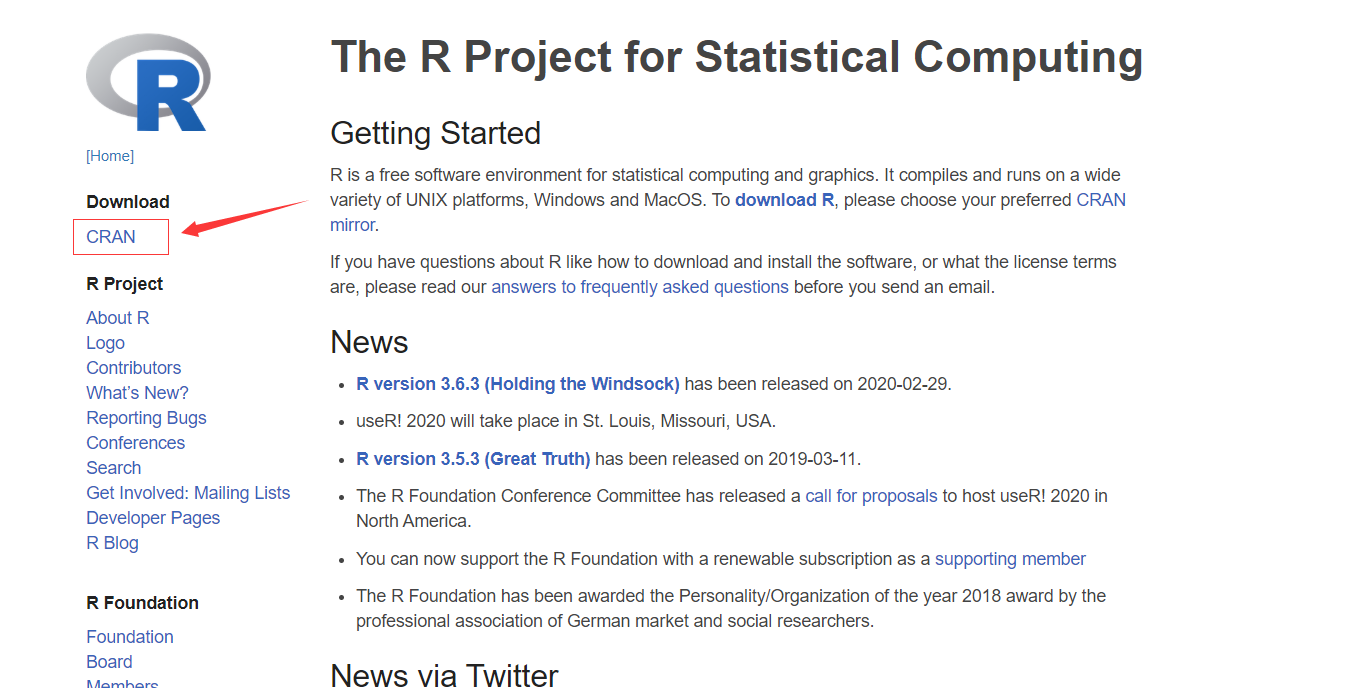Open Get Involved: Mailing Lists
This screenshot has height=688, width=1362.
click(x=188, y=493)
